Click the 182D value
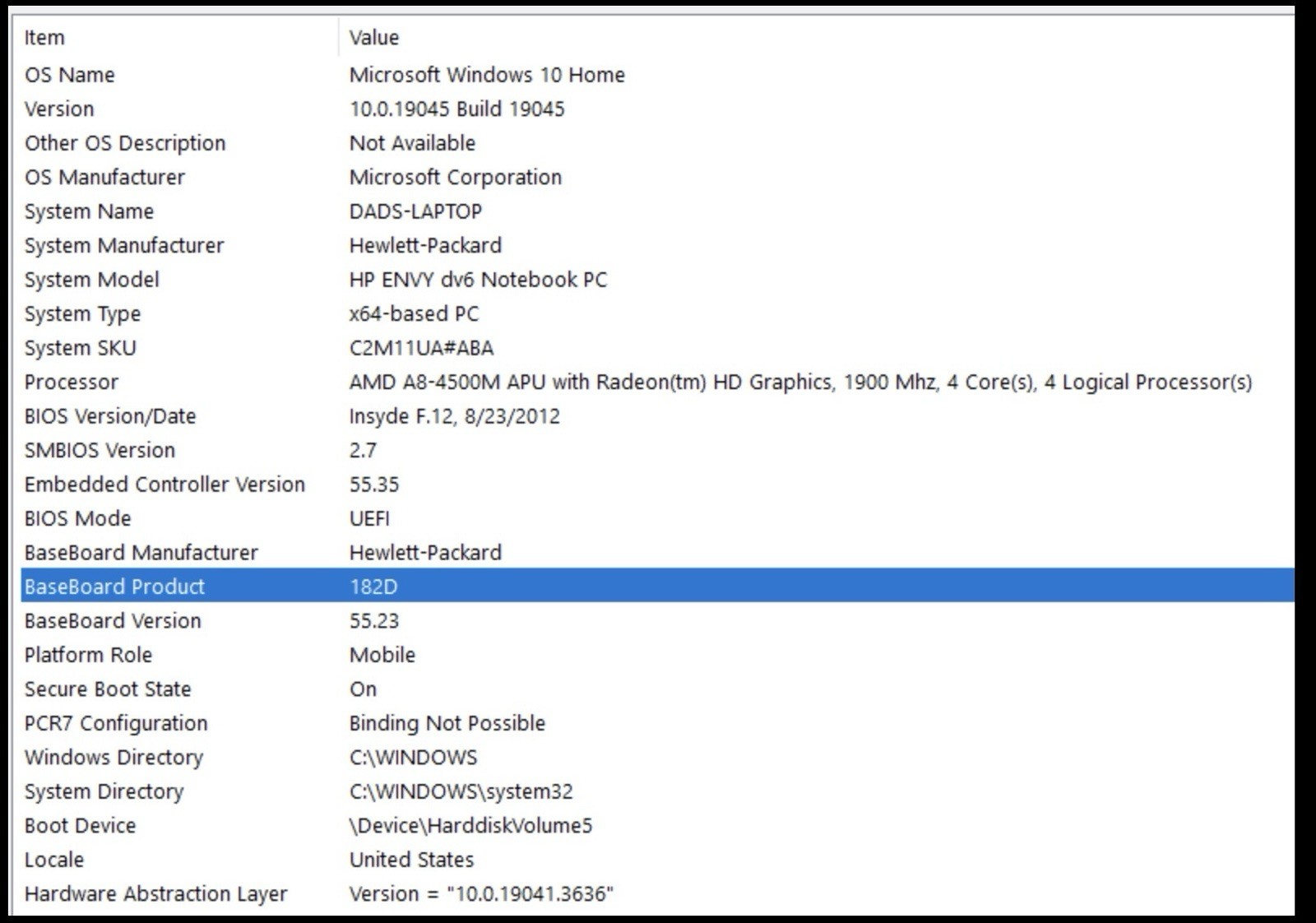 [x=373, y=587]
